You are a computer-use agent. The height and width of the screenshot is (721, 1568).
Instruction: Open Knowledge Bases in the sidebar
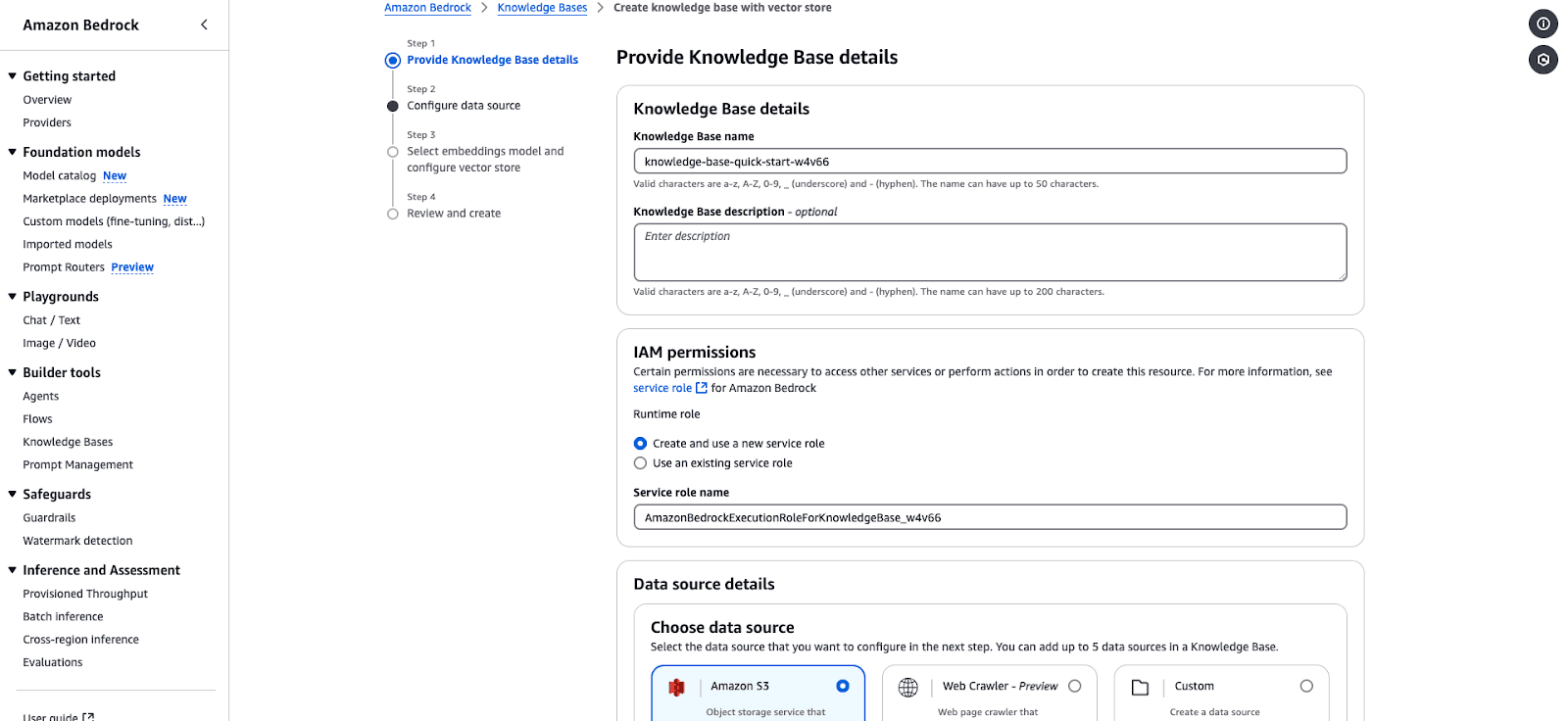coord(68,442)
